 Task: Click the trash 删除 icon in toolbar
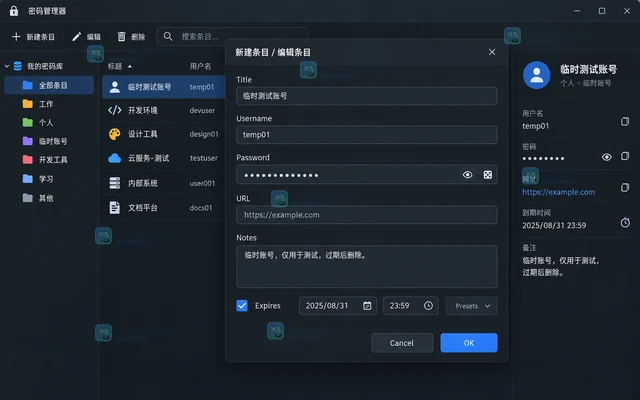(122, 37)
